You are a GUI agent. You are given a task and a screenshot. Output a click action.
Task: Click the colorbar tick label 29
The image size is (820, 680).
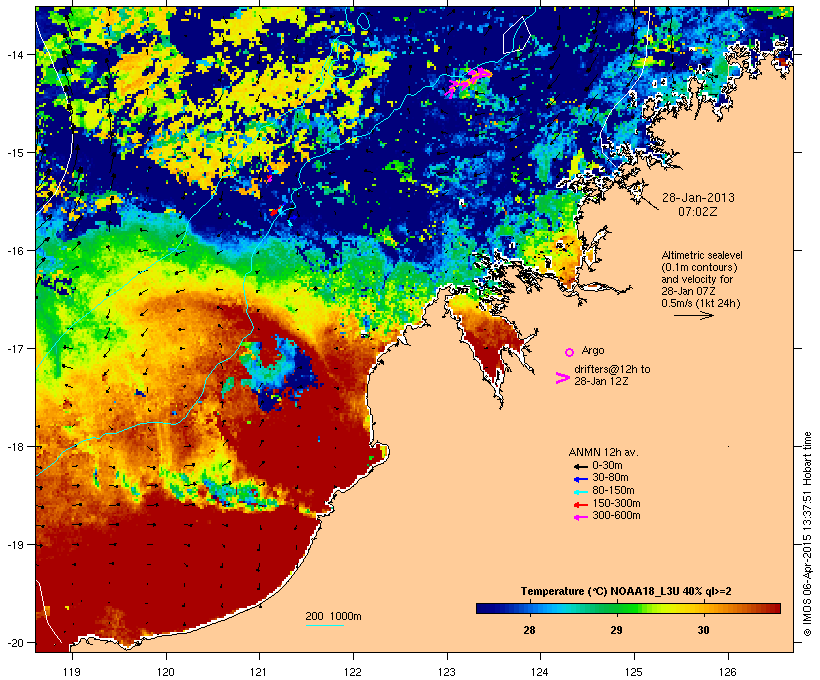tap(617, 630)
